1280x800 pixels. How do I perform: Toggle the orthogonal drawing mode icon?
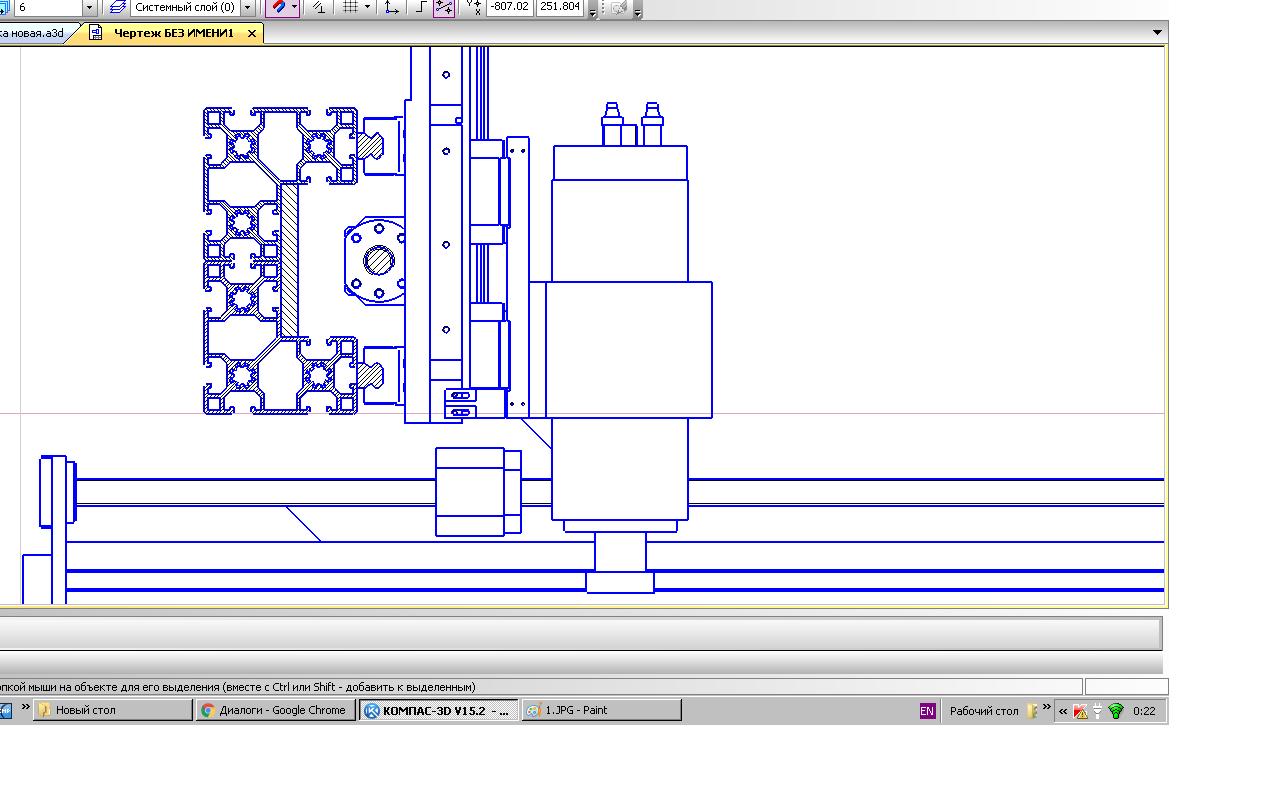pyautogui.click(x=421, y=7)
